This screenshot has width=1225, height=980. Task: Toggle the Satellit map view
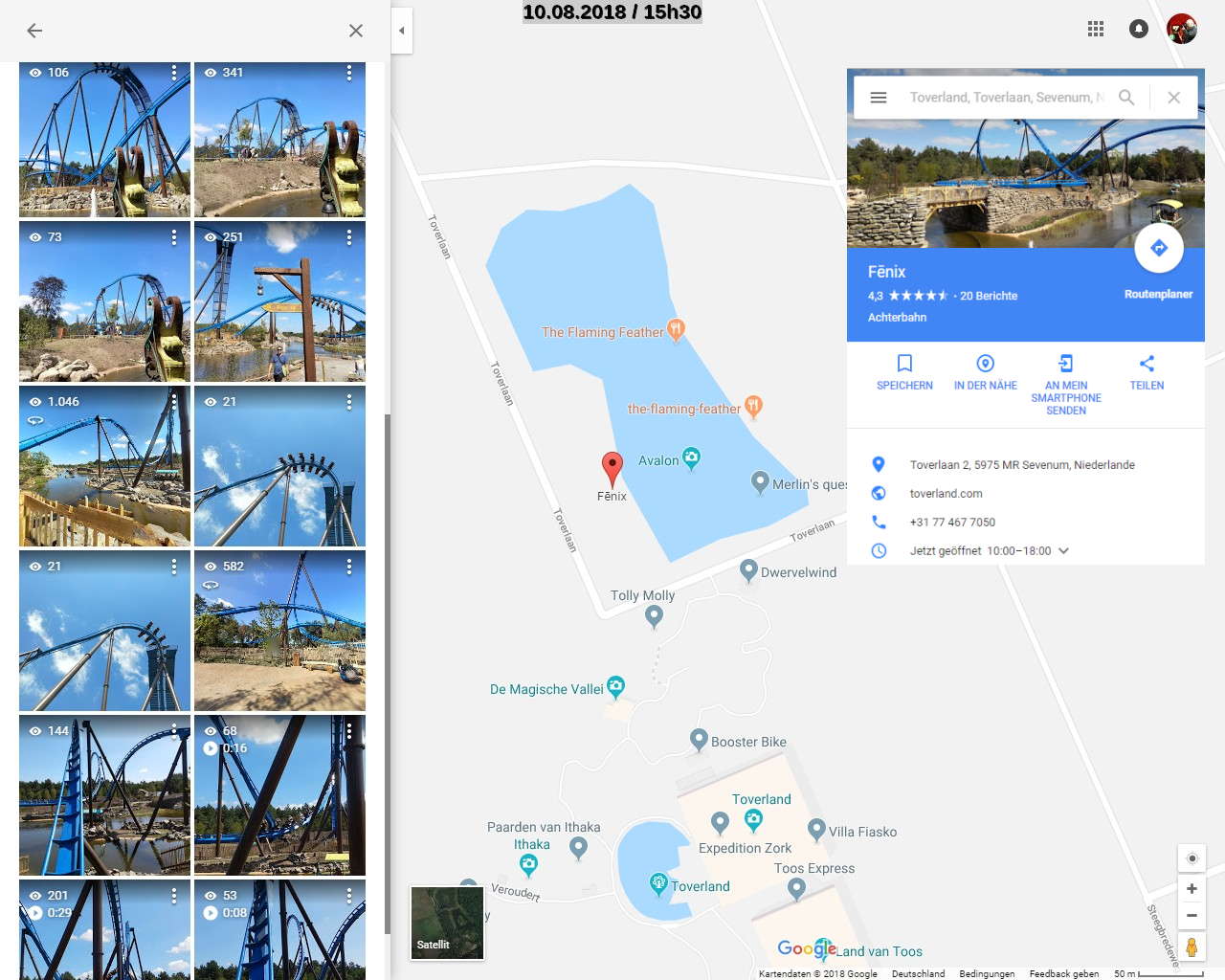447,923
